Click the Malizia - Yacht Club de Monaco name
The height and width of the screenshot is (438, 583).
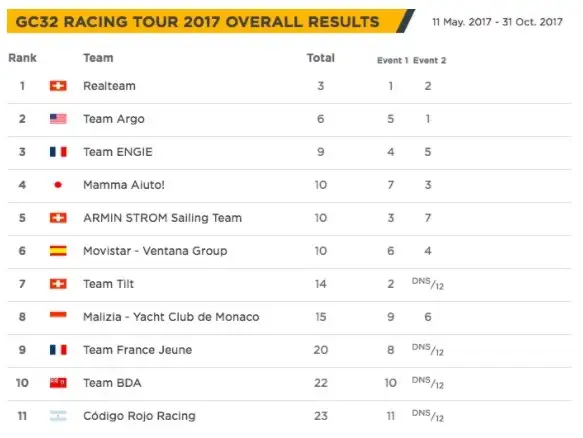(171, 317)
